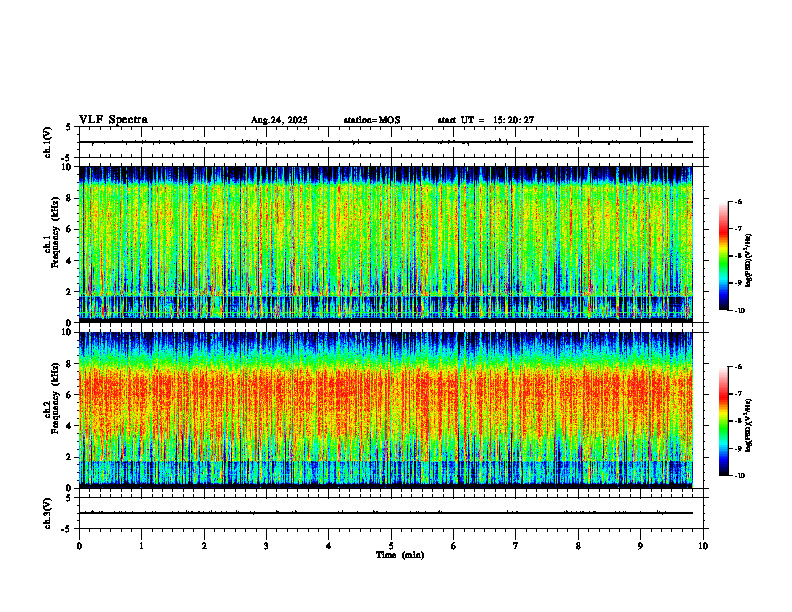Click the "4" kHz tick on ch.2 axis
792x612 pixels.
(70, 426)
